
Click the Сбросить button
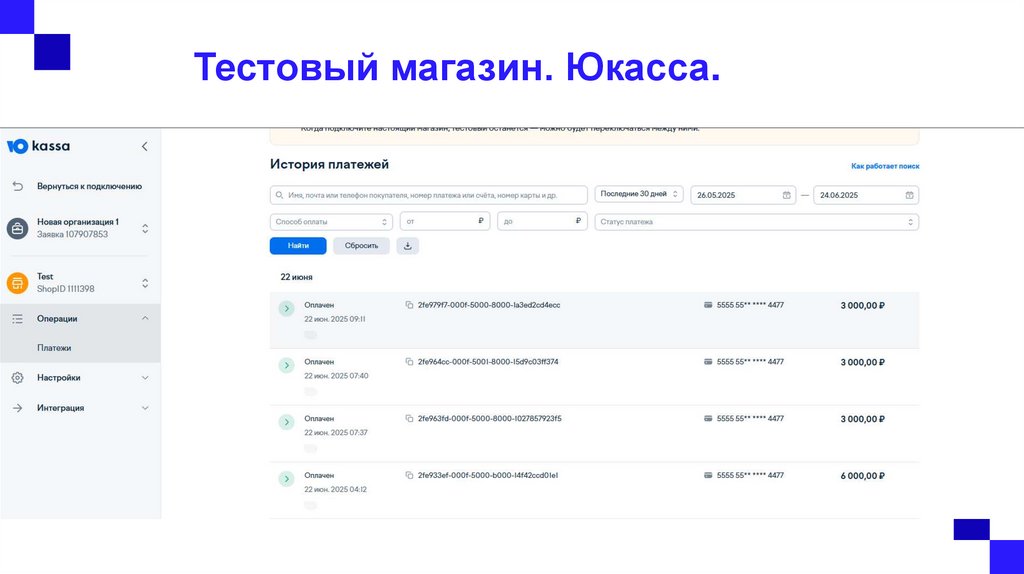point(361,246)
